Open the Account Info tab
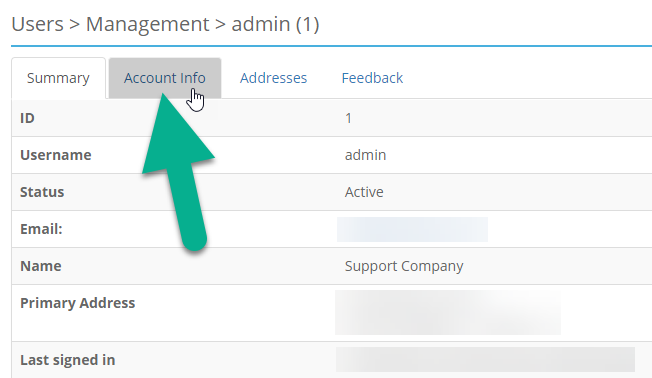The width and height of the screenshot is (652, 378). pos(165,78)
